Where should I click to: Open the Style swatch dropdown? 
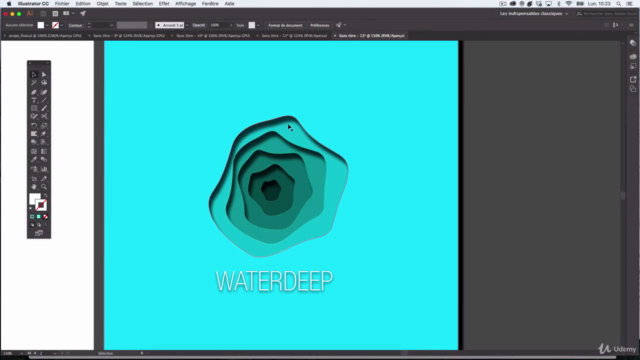coord(258,25)
